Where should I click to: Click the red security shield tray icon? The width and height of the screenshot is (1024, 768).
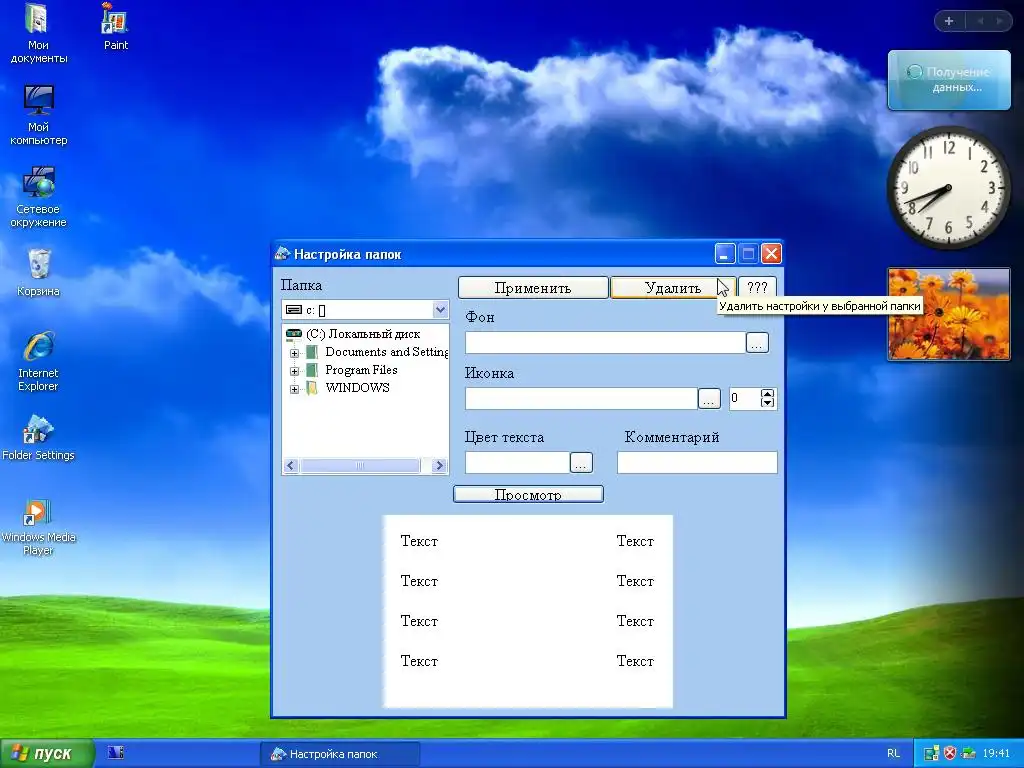pyautogui.click(x=950, y=753)
